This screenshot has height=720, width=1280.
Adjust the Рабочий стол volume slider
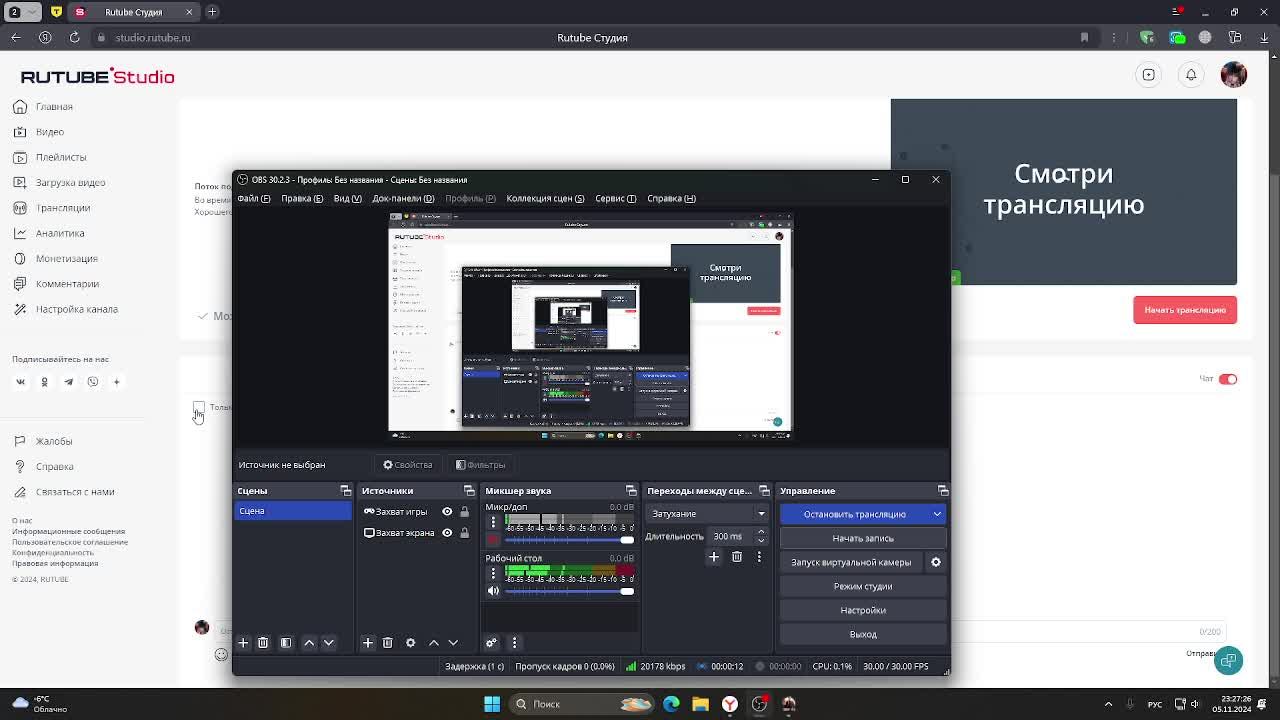click(569, 591)
